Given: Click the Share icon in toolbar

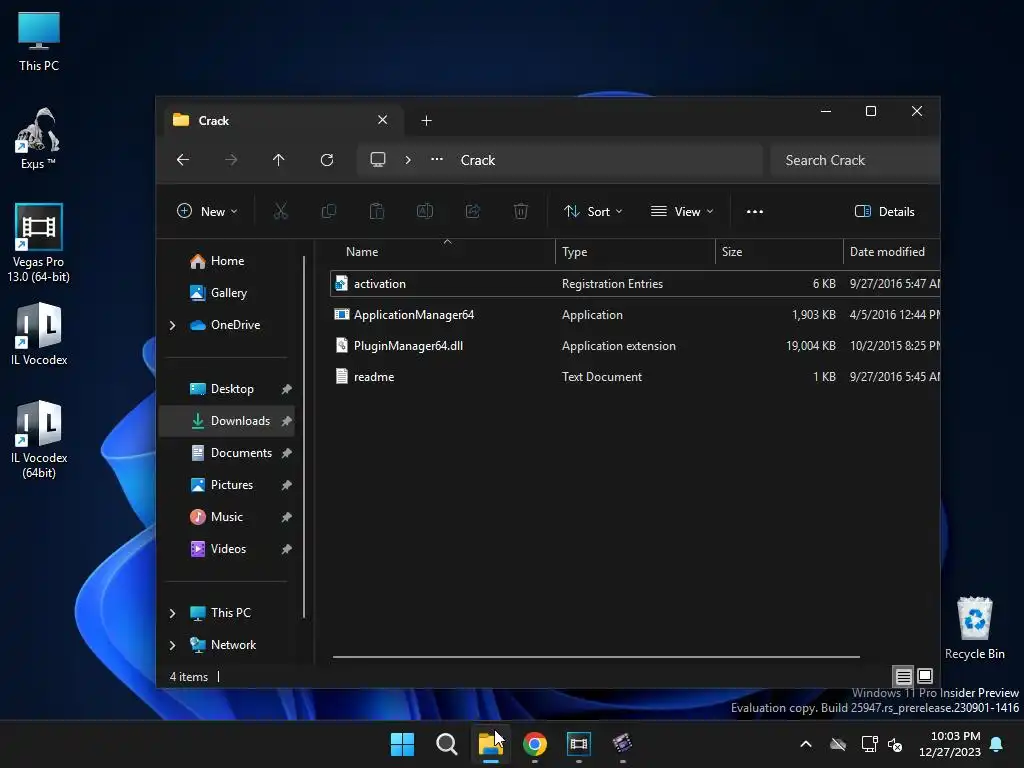Looking at the screenshot, I should click(473, 211).
